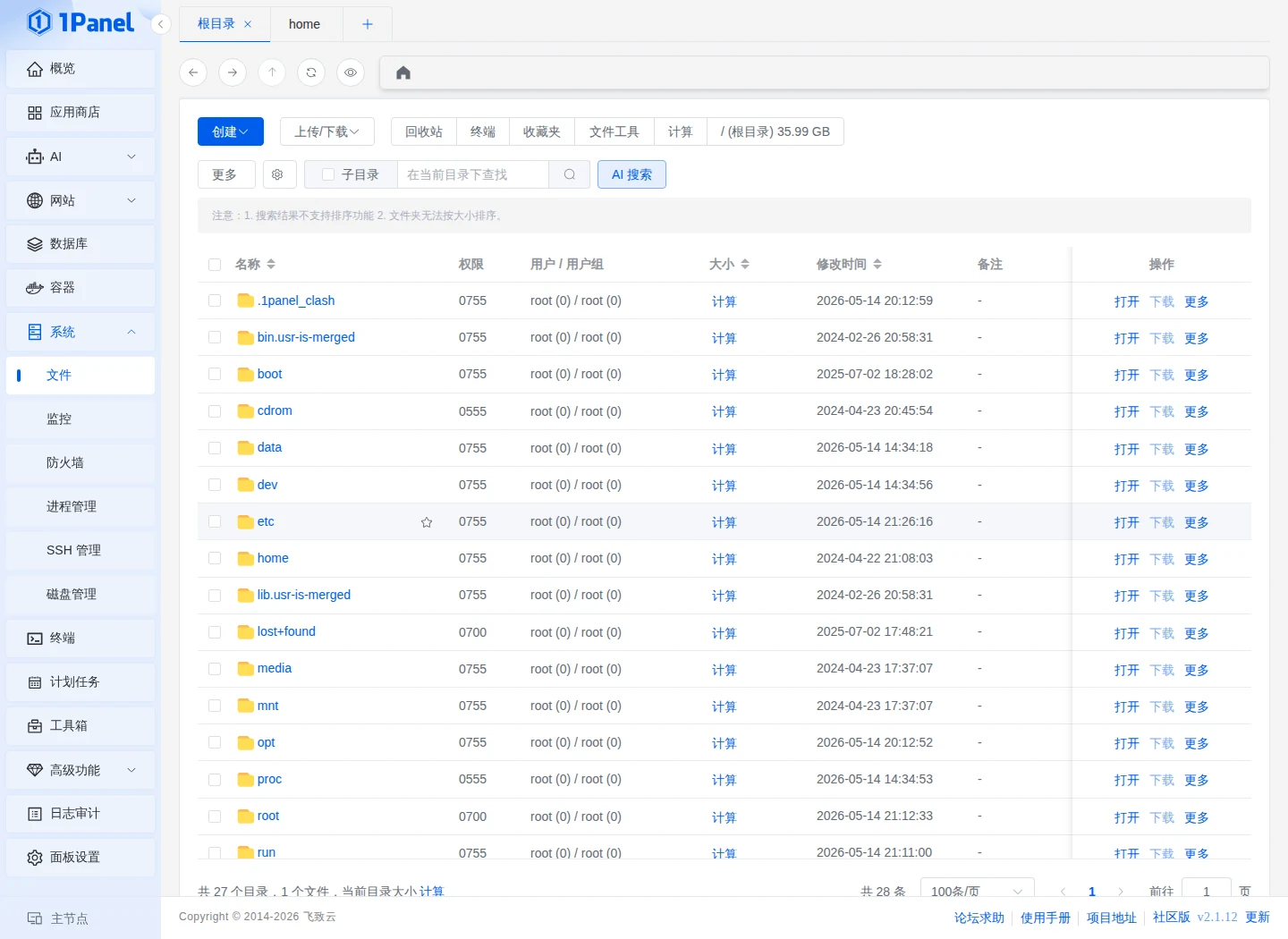The height and width of the screenshot is (939, 1288).
Task: Click the file path address bar
Action: pos(825,72)
